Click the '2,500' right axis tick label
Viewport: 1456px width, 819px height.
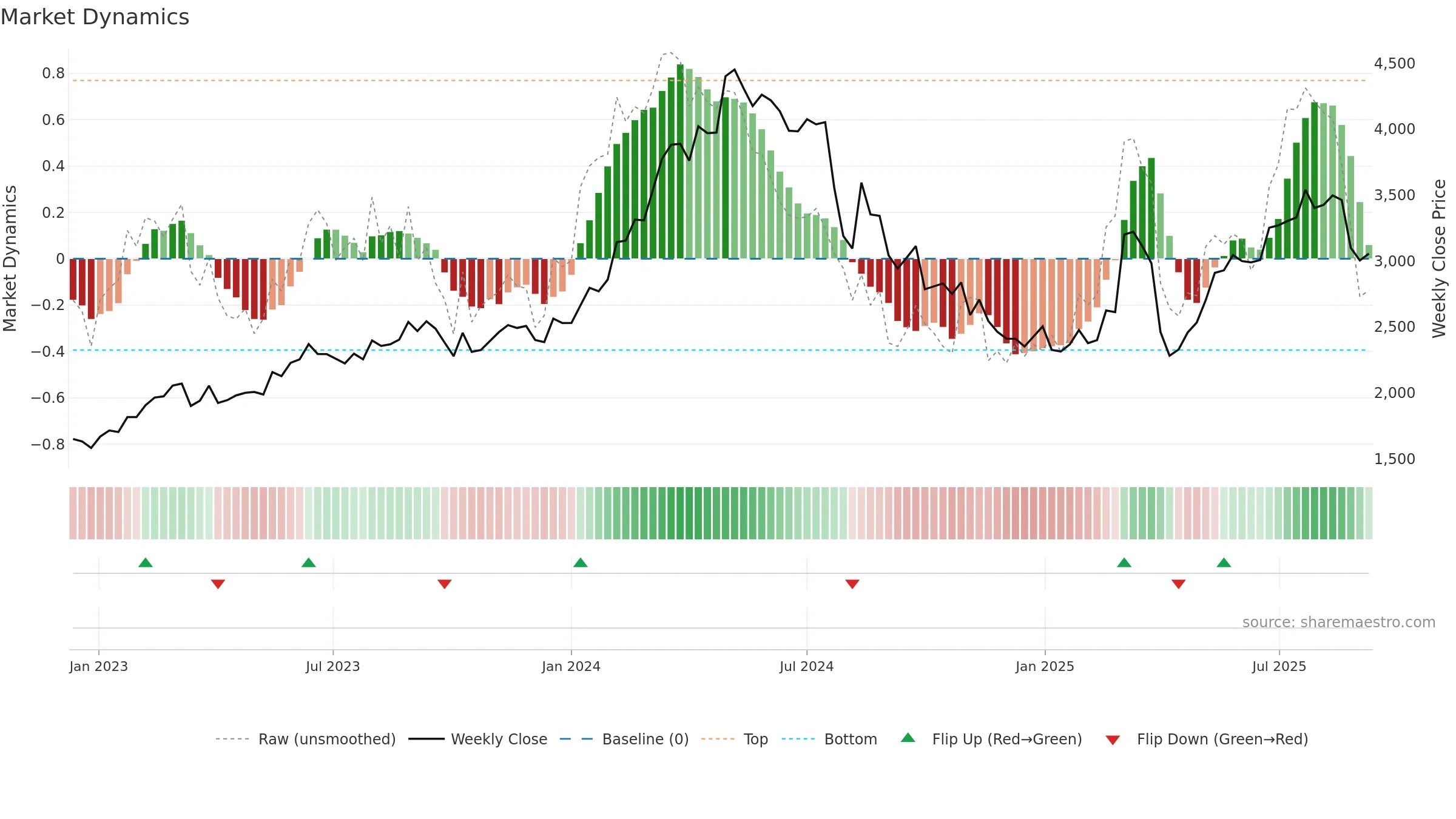click(1395, 326)
